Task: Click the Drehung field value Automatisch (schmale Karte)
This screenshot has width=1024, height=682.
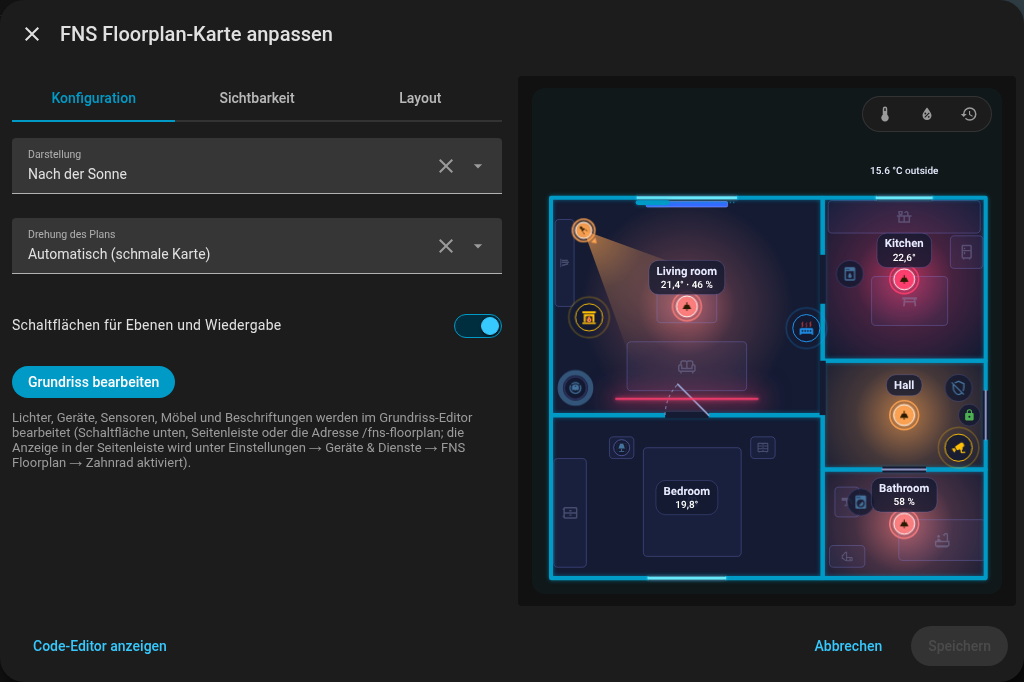Action: pyautogui.click(x=119, y=254)
